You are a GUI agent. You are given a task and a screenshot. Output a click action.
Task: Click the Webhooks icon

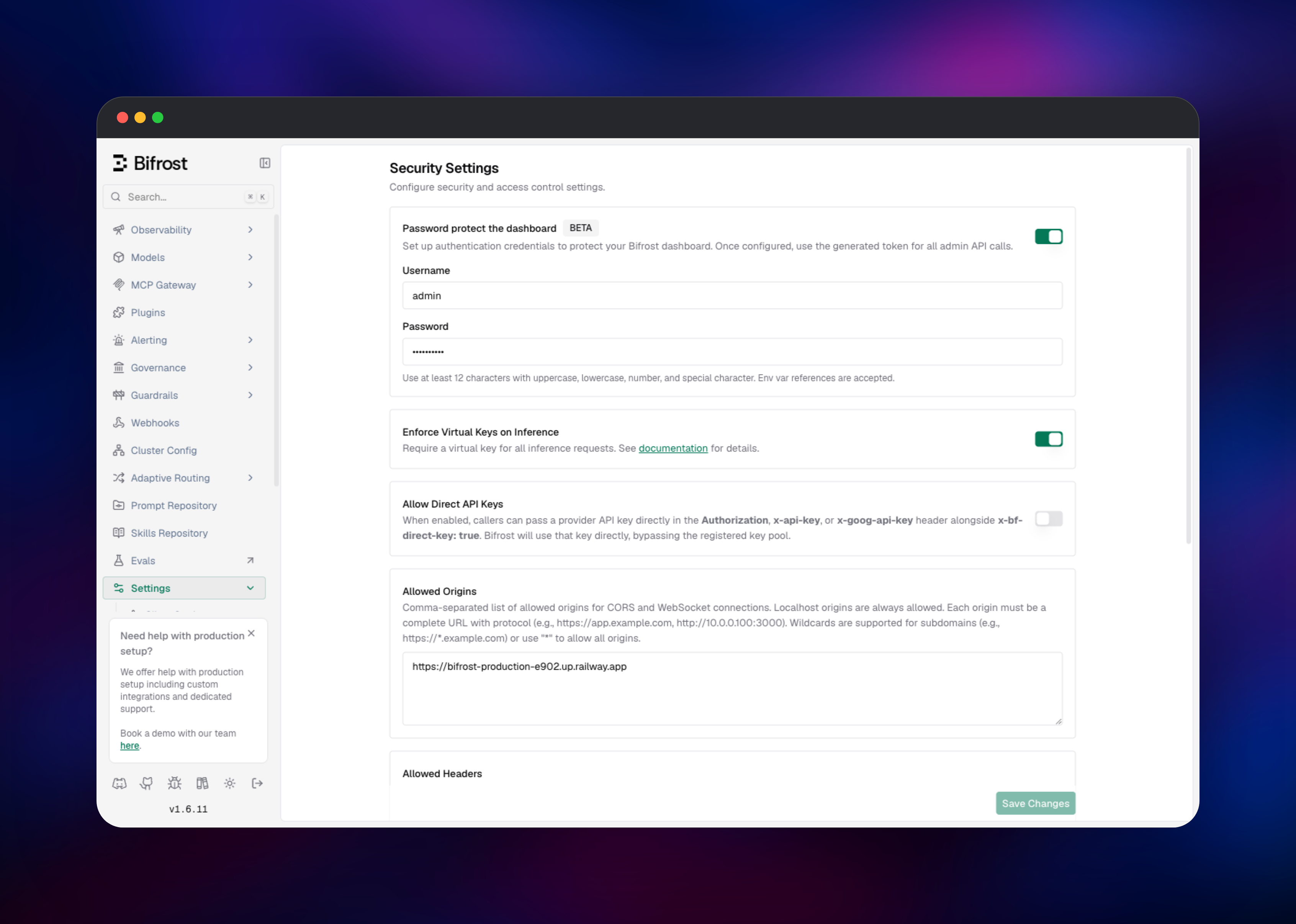118,423
